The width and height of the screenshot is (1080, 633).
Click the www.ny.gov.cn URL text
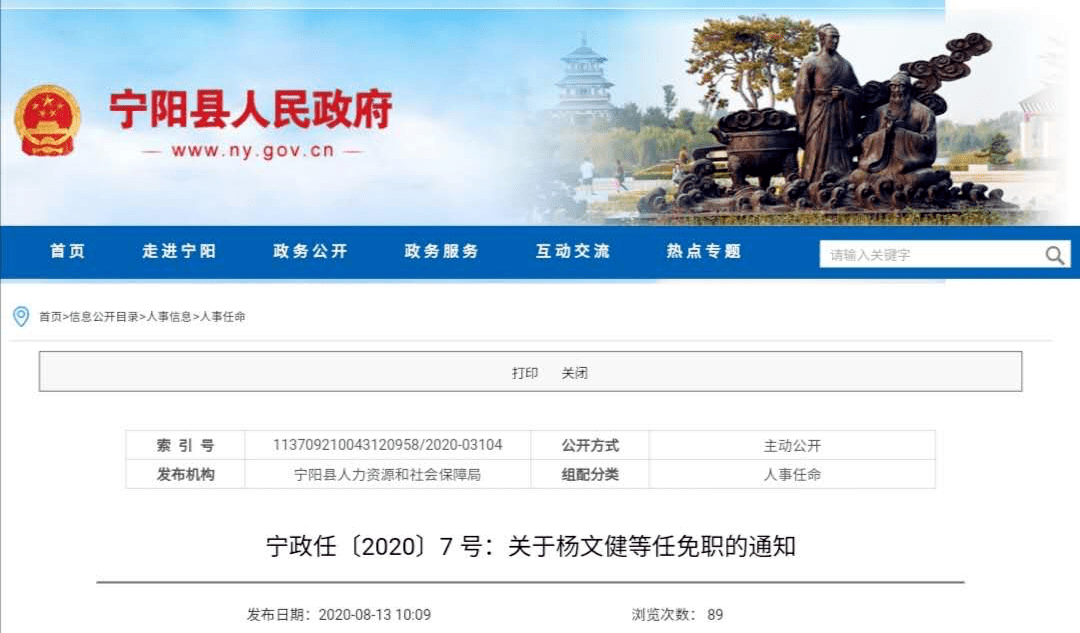click(253, 151)
